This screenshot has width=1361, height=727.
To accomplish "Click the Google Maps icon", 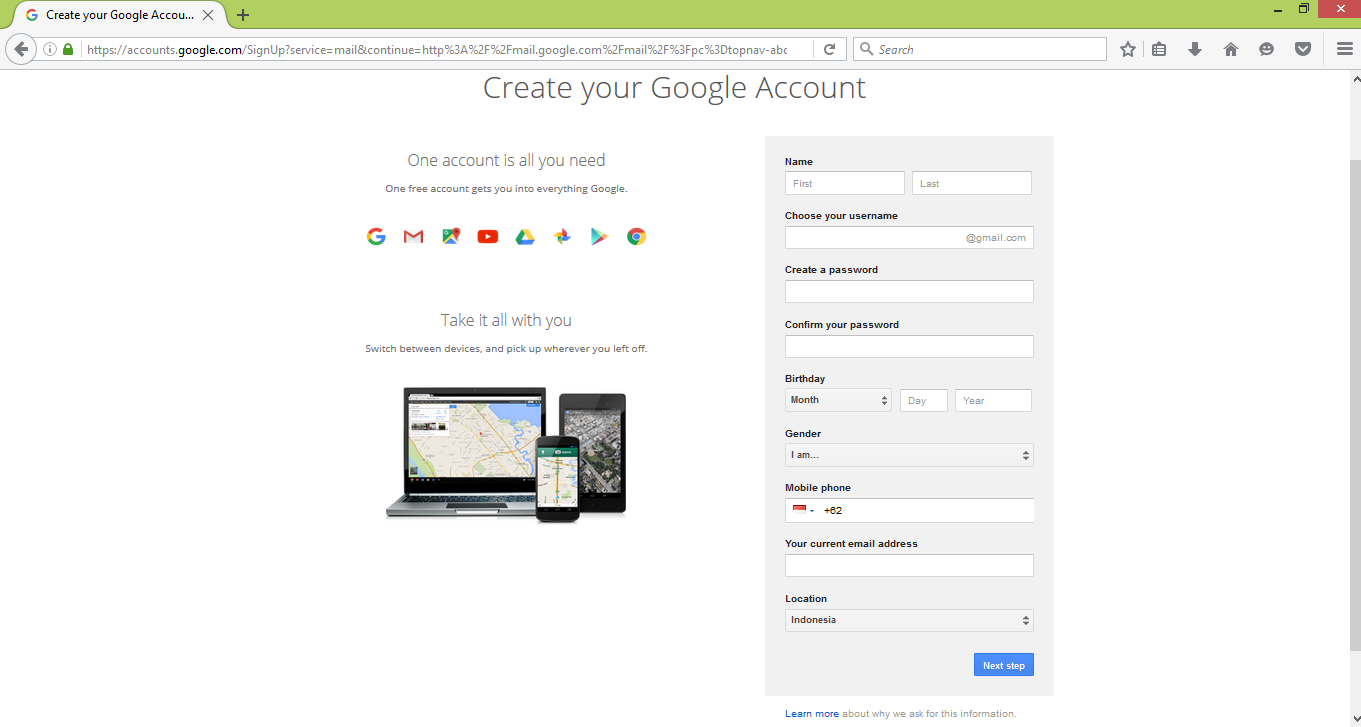I will tap(451, 237).
